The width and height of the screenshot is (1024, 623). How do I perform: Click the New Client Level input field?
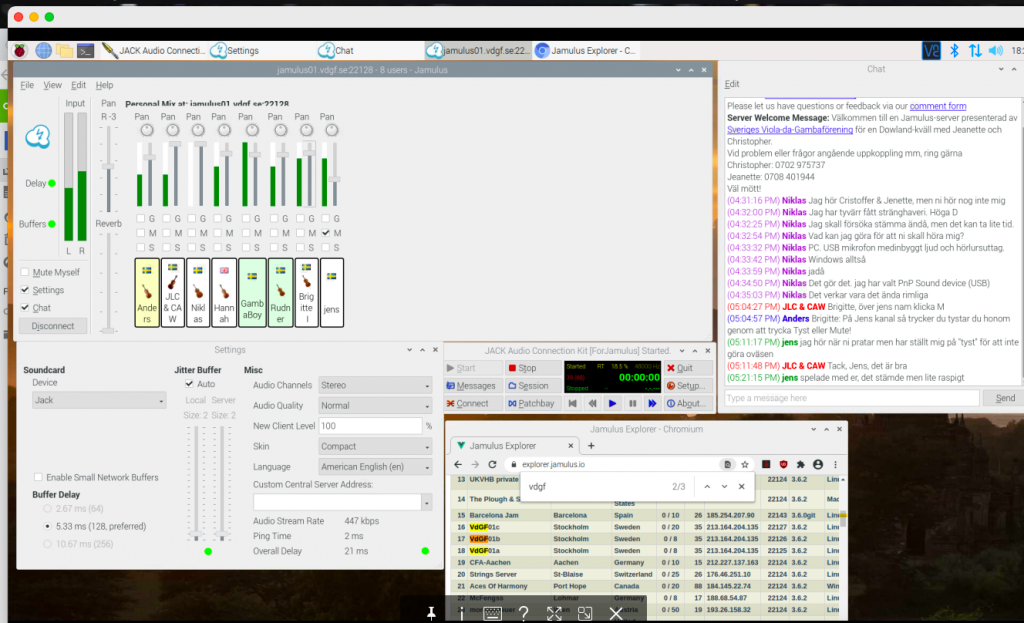[370, 426]
